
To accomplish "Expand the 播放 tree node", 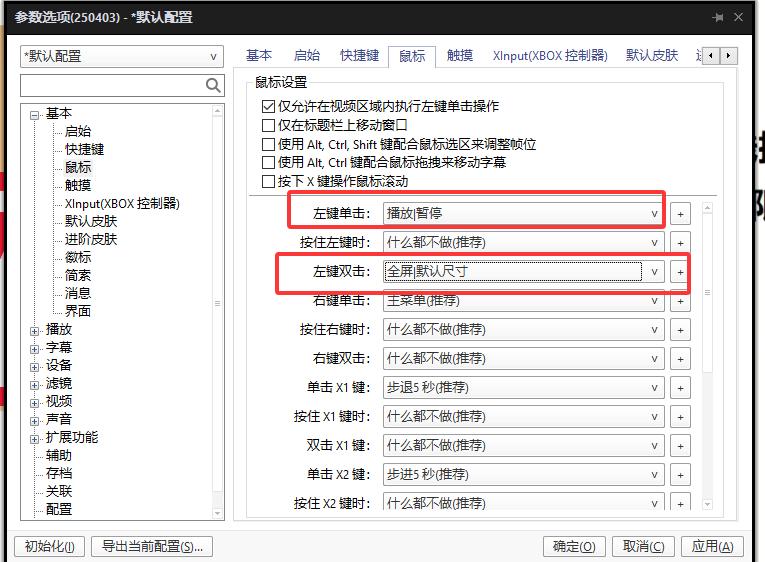I will 35,330.
